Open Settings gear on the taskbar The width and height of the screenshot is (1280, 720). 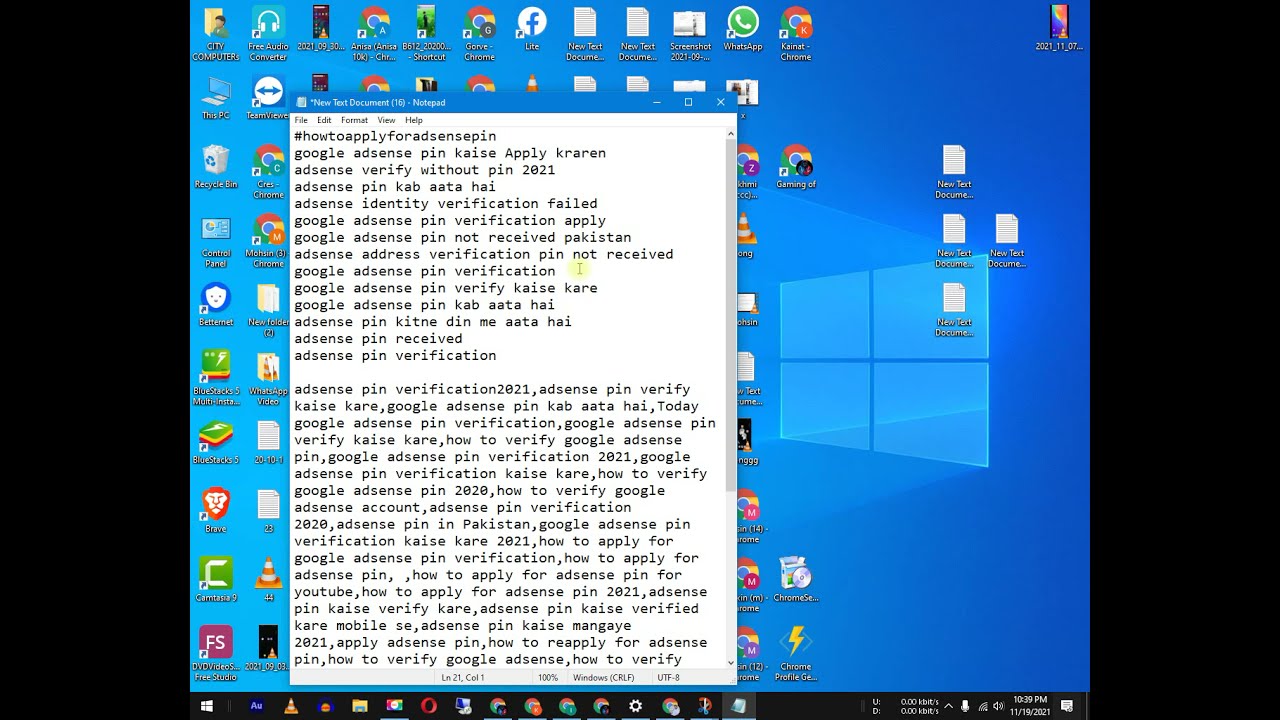click(636, 706)
